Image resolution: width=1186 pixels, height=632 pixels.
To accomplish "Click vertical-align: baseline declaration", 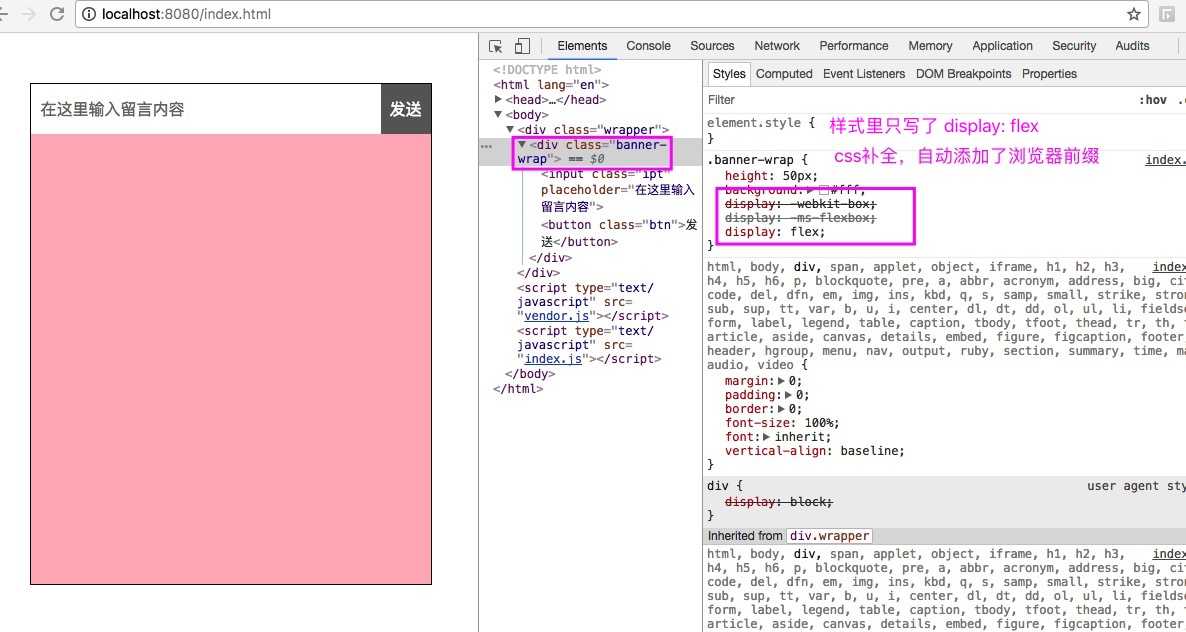I will (x=815, y=451).
